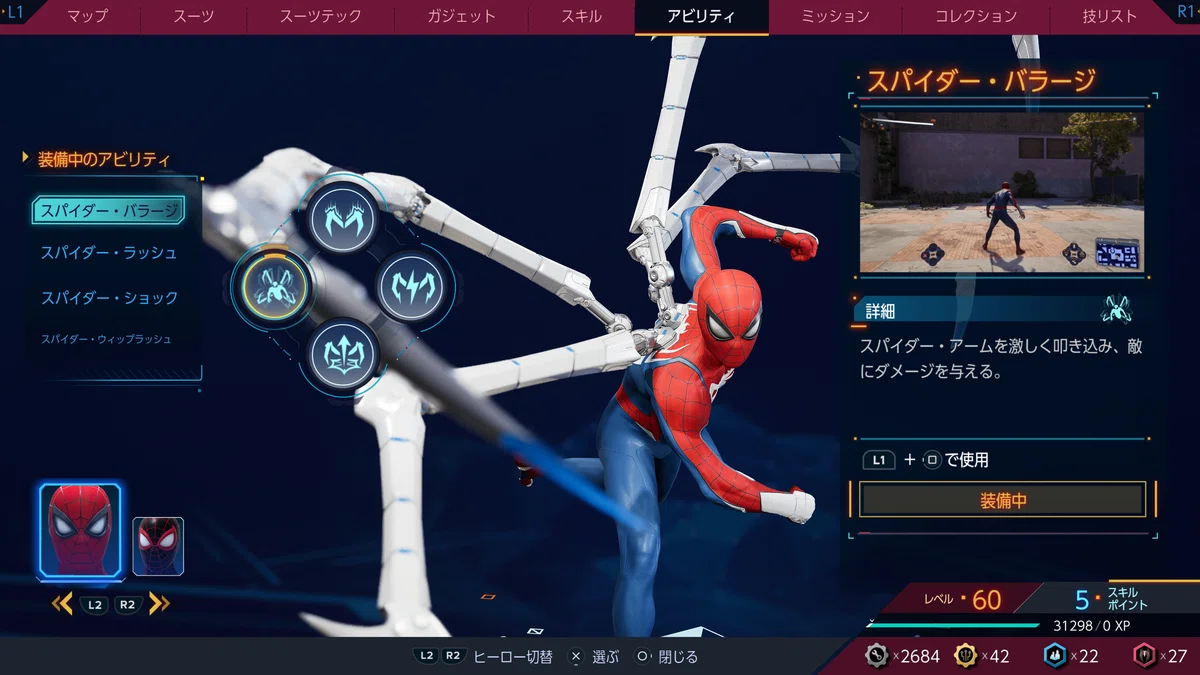Open the ミッション tab
This screenshot has width=1200, height=675.
(835, 17)
